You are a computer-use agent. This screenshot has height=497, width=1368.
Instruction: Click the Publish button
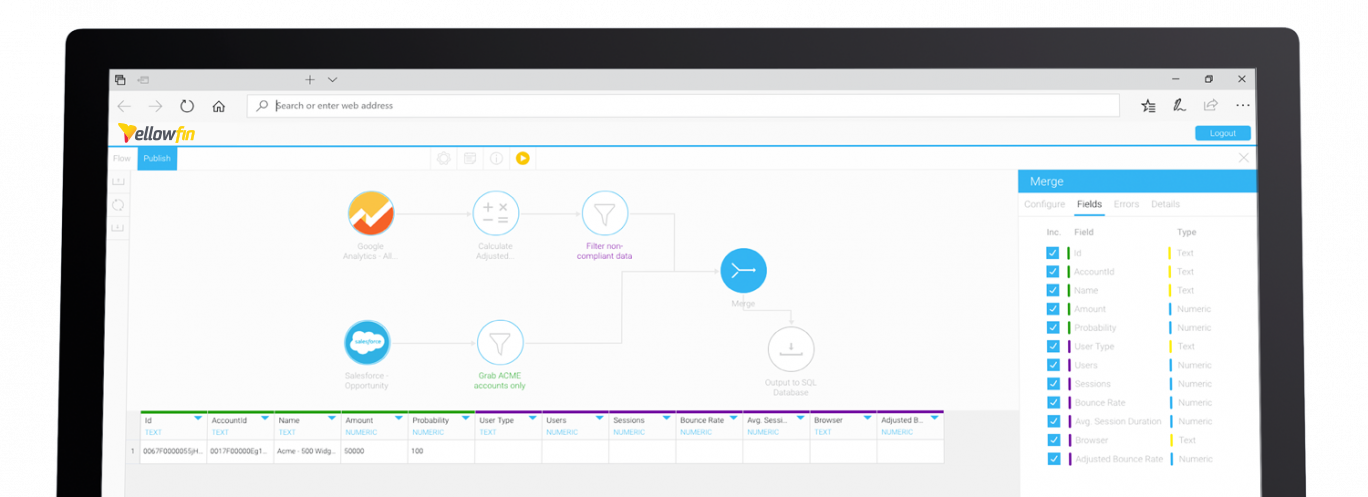click(x=157, y=158)
